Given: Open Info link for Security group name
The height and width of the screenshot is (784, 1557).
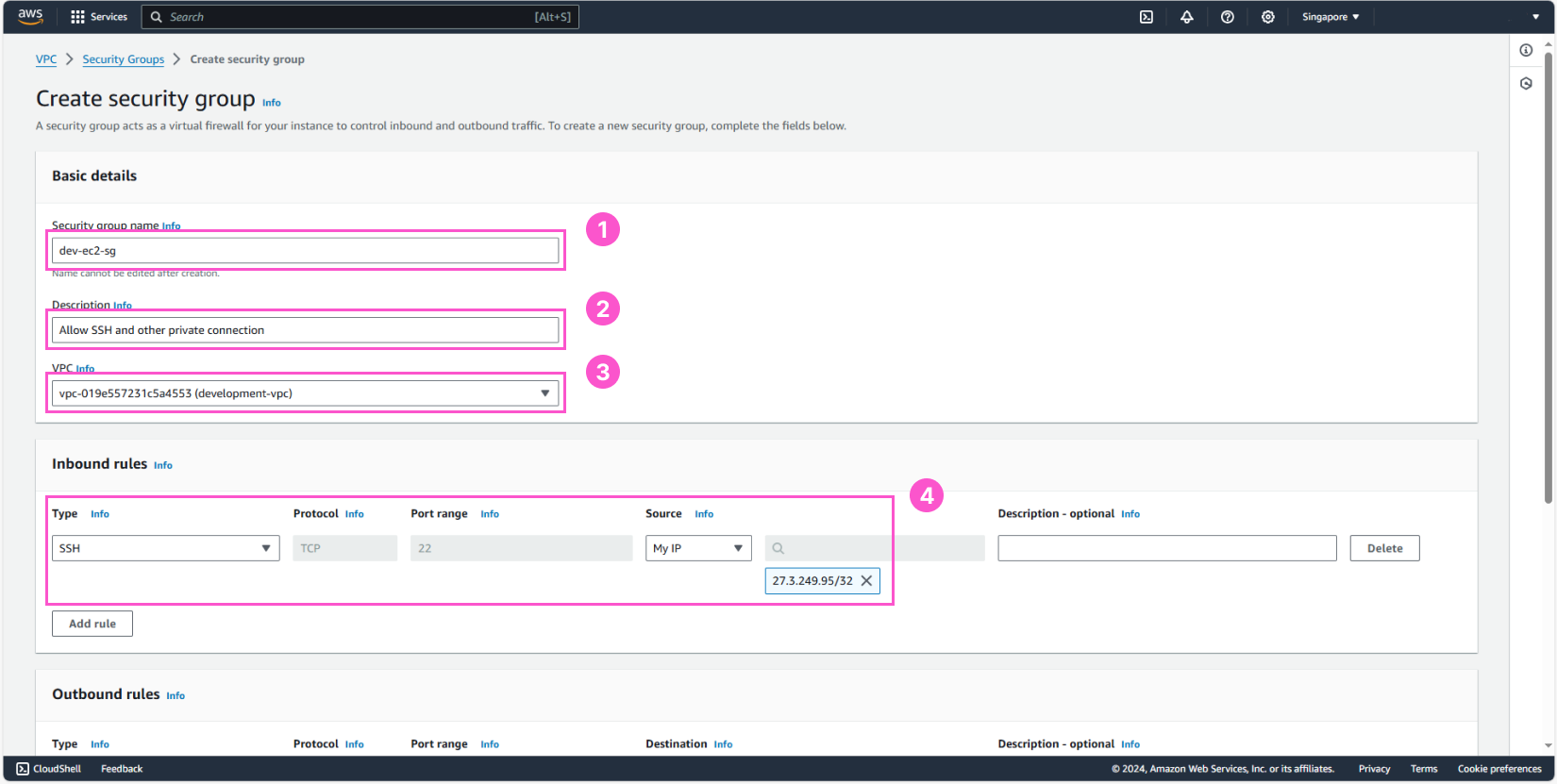Looking at the screenshot, I should click(171, 226).
